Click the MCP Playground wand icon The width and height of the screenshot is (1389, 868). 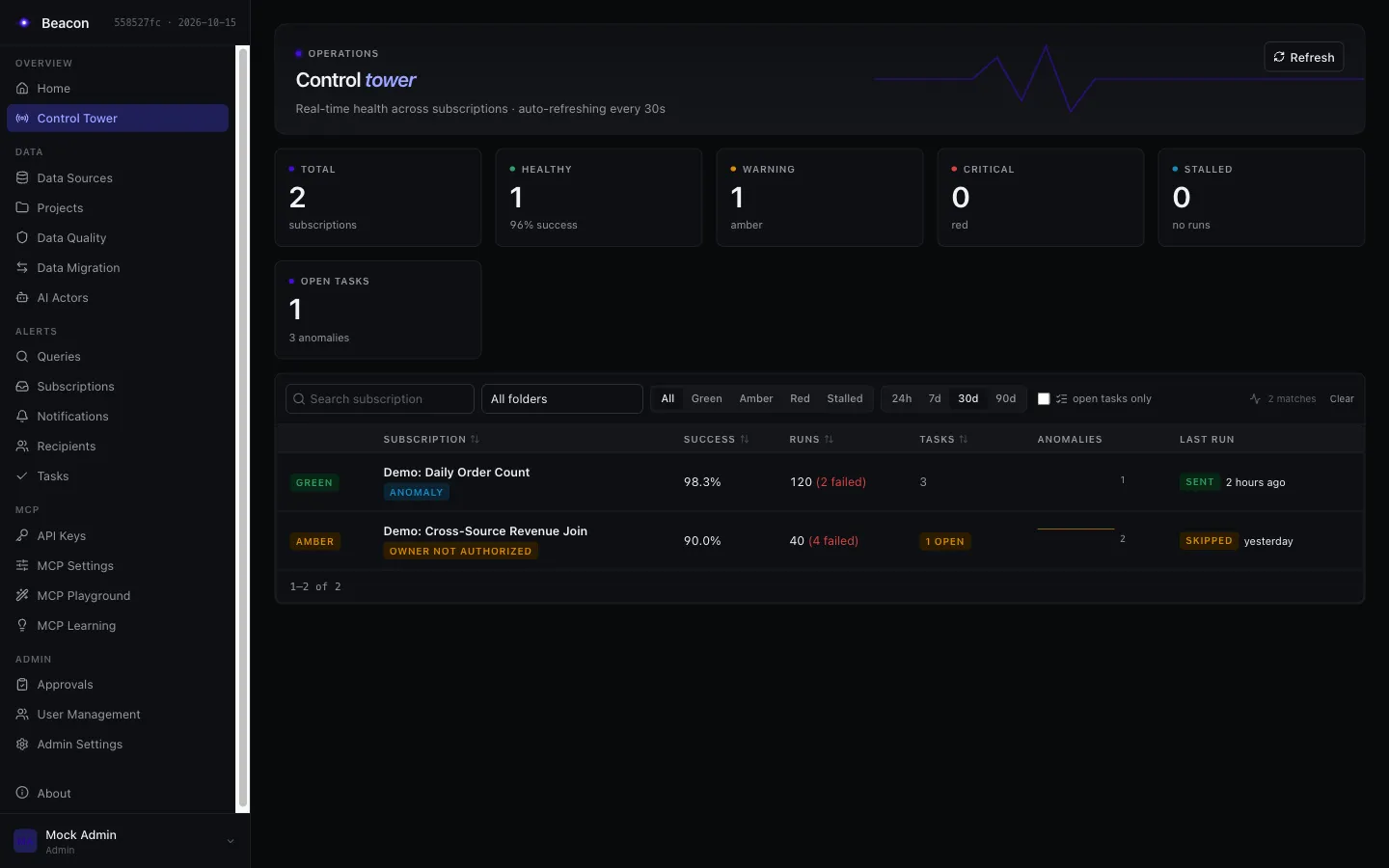pos(22,596)
